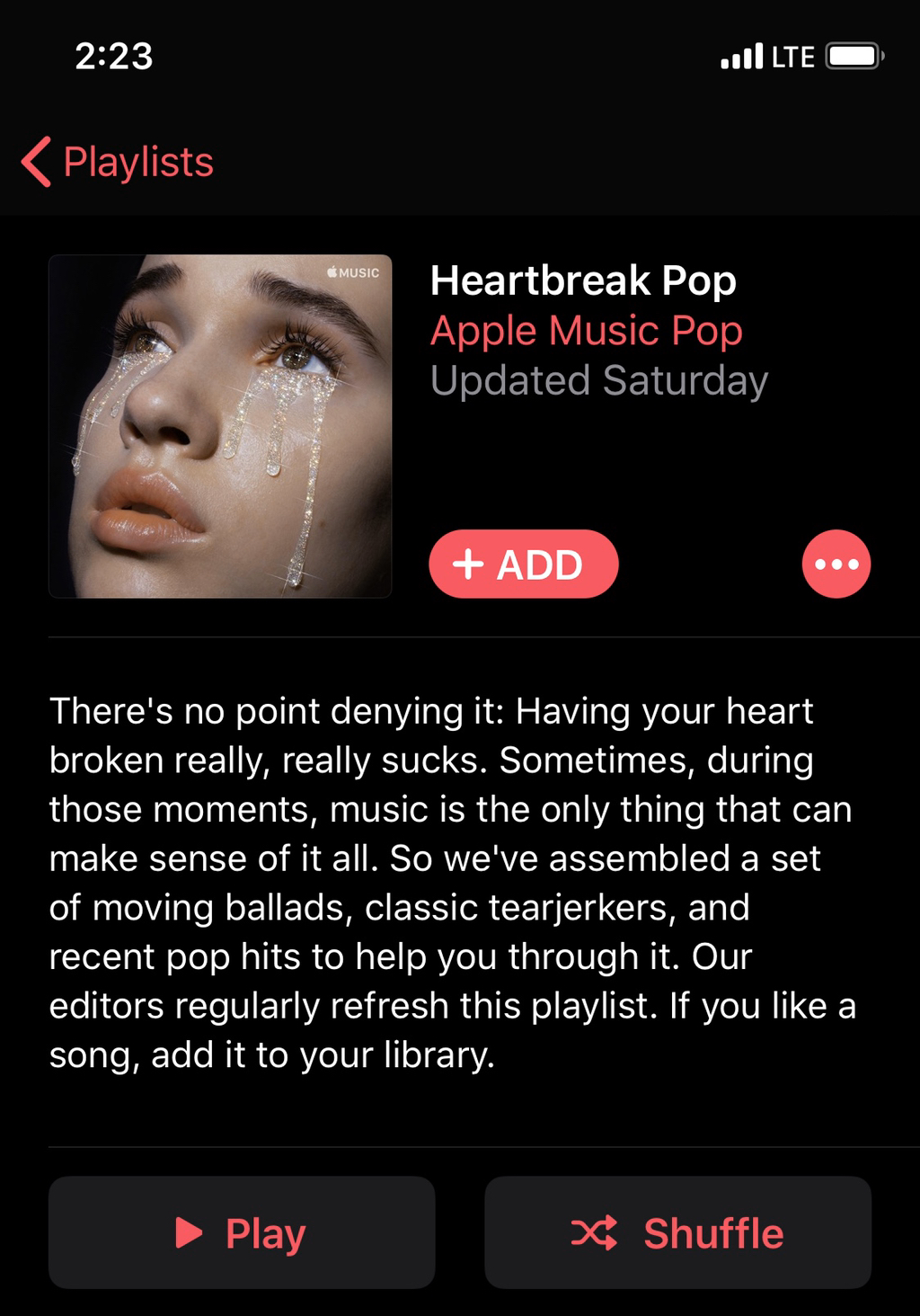
Task: Open Heartbreak Pop album artwork
Action: [220, 426]
